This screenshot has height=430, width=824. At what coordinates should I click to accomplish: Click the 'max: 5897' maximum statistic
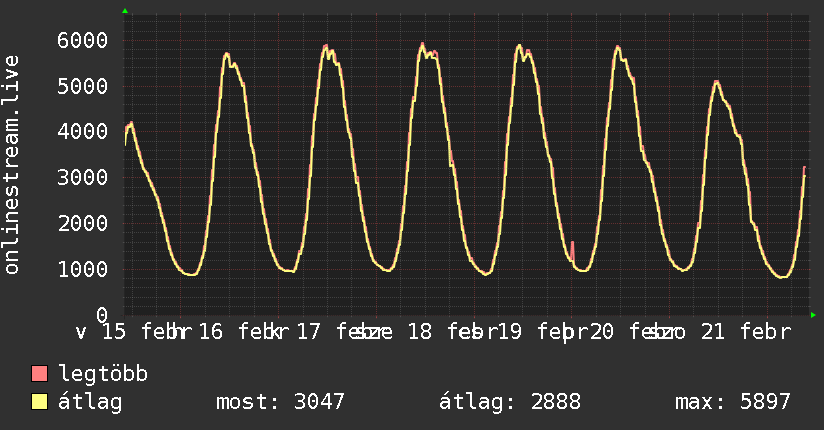[x=733, y=402]
